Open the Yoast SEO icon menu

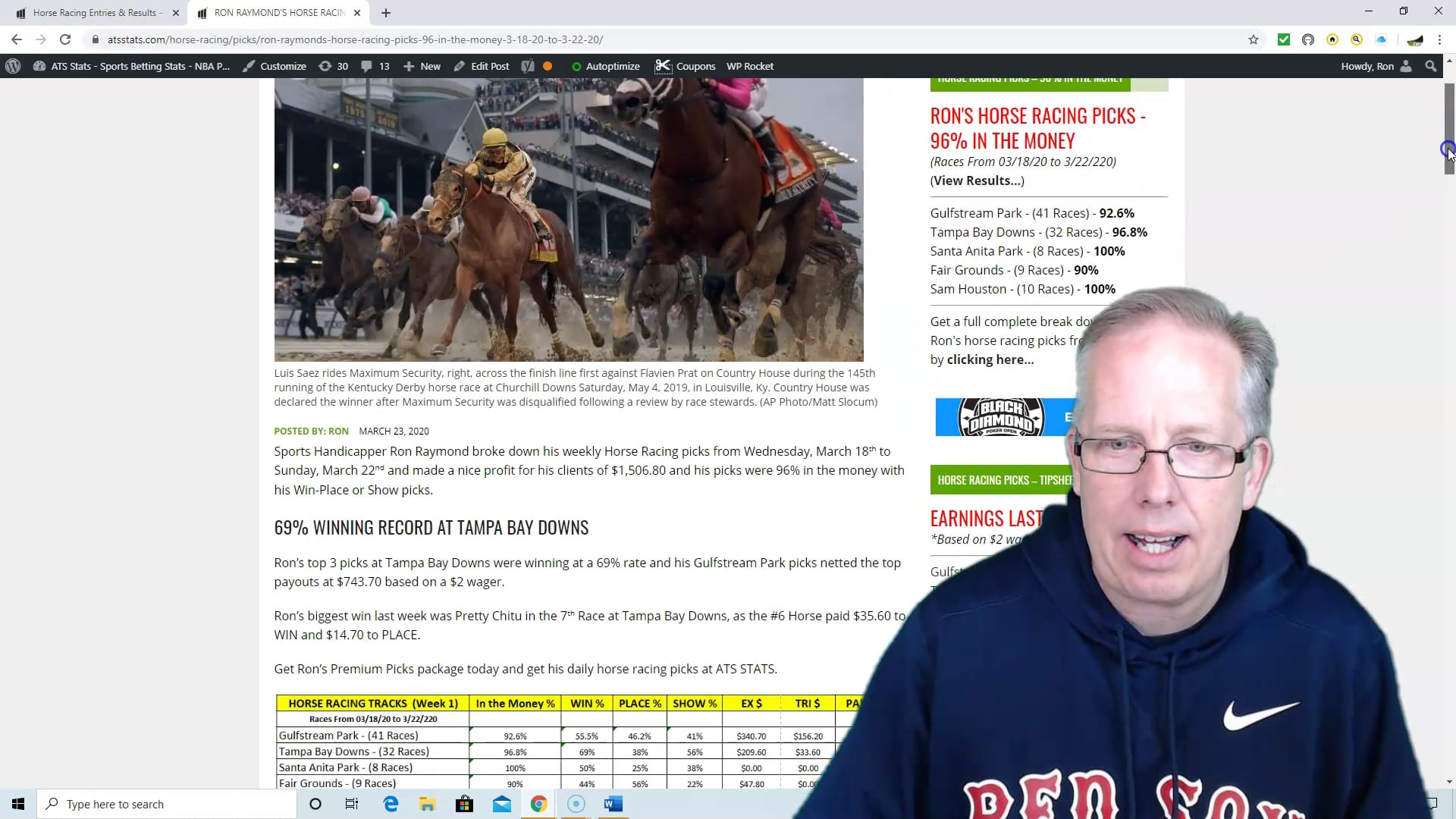[x=528, y=66]
